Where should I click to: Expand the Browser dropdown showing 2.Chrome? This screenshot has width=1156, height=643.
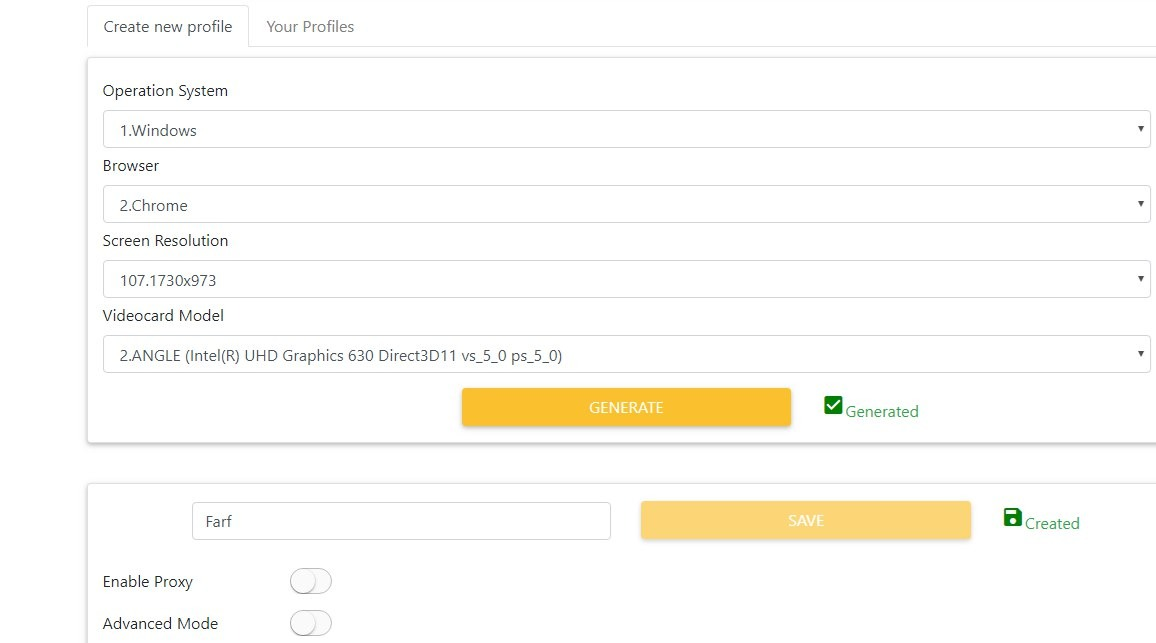(626, 204)
